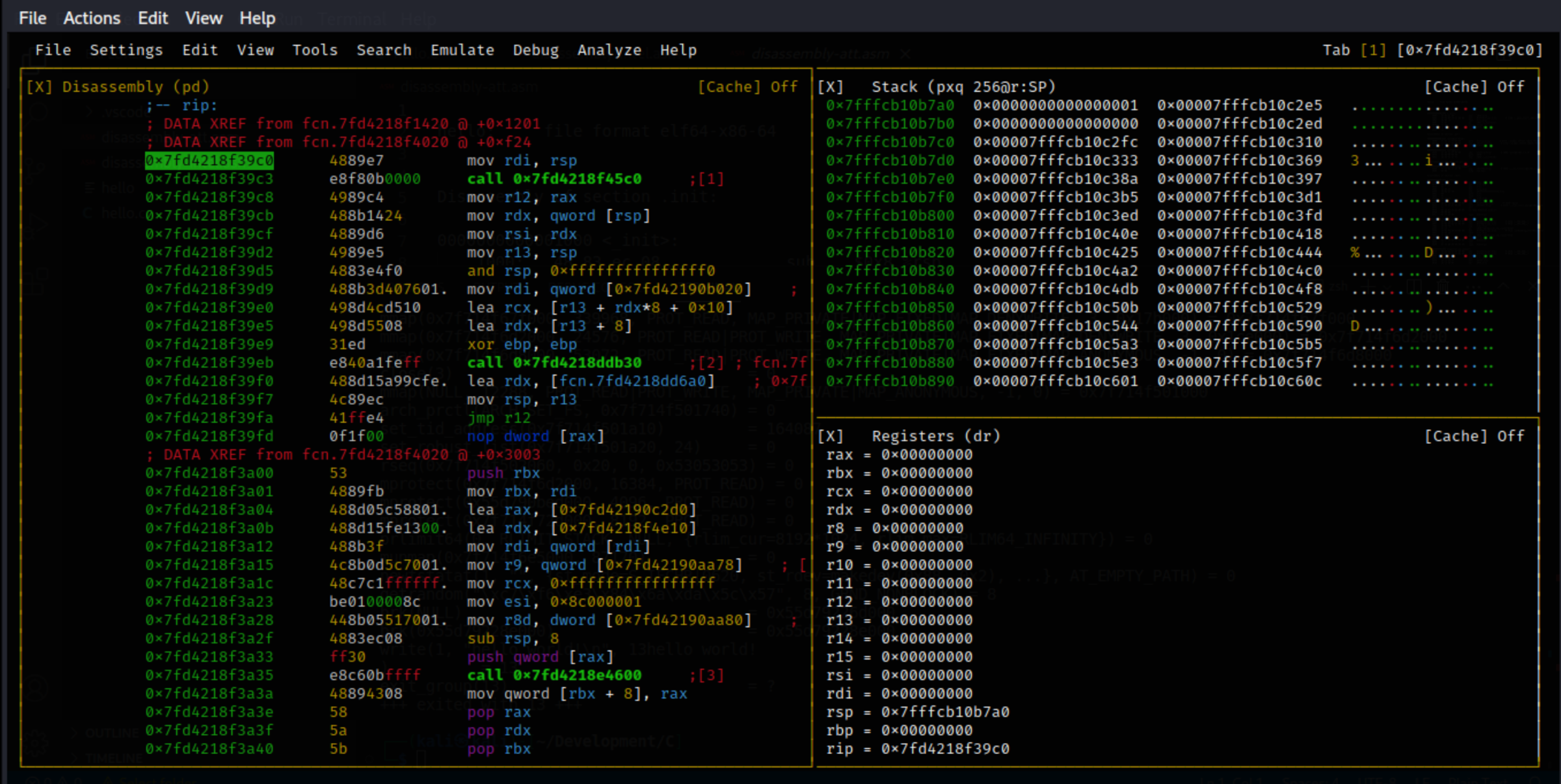Open the Emulate menu
The image size is (1561, 784).
tap(462, 50)
